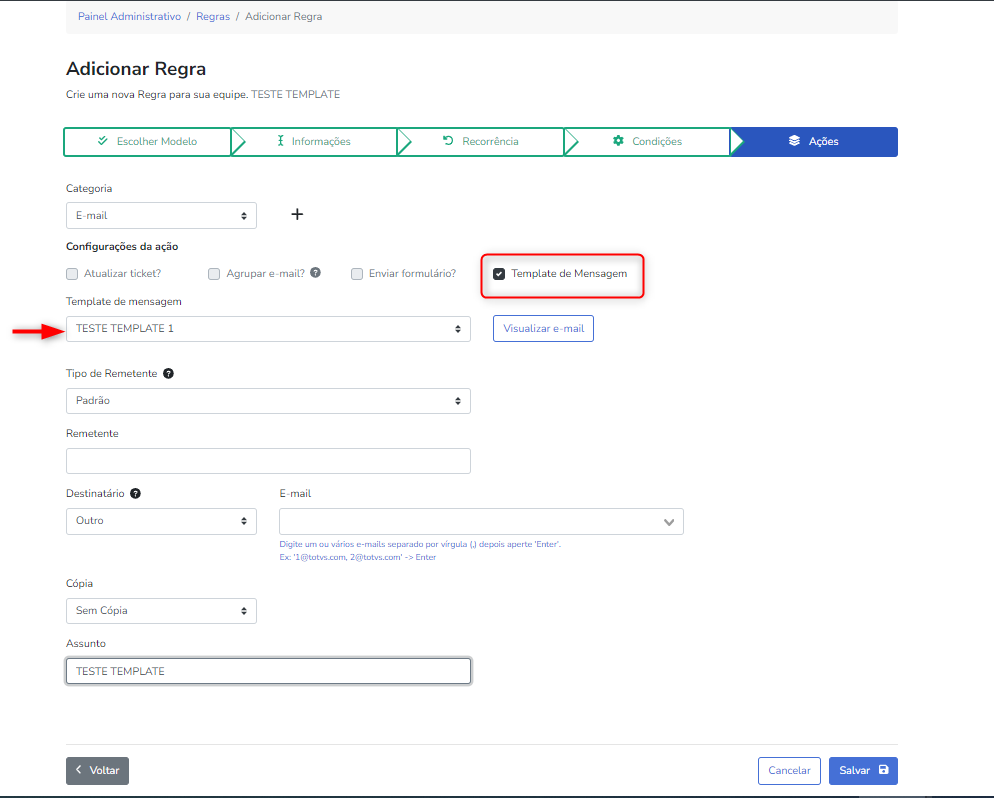994x798 pixels.
Task: Click into the Remetente text field
Action: tap(268, 461)
